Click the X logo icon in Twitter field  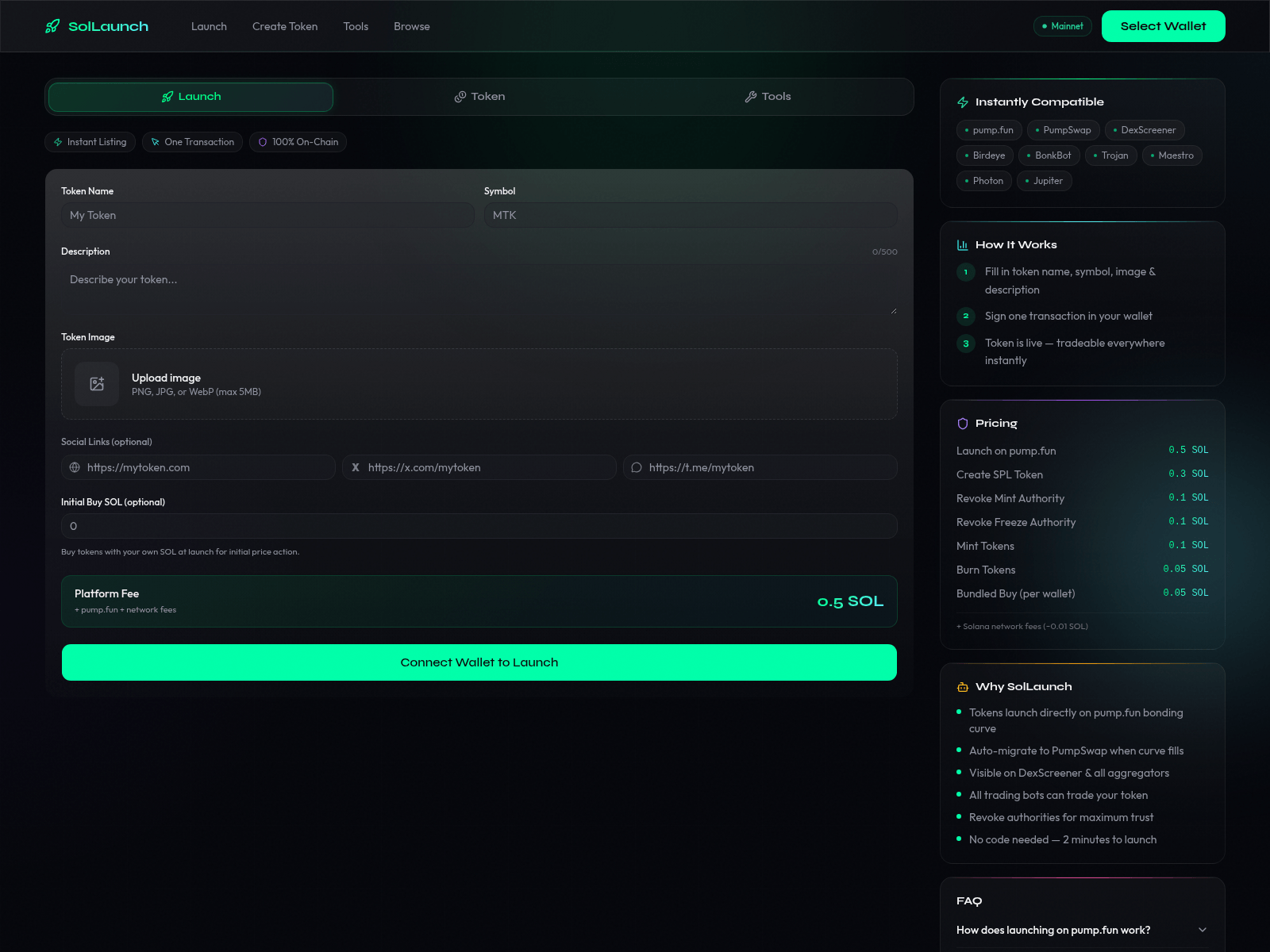(x=356, y=467)
